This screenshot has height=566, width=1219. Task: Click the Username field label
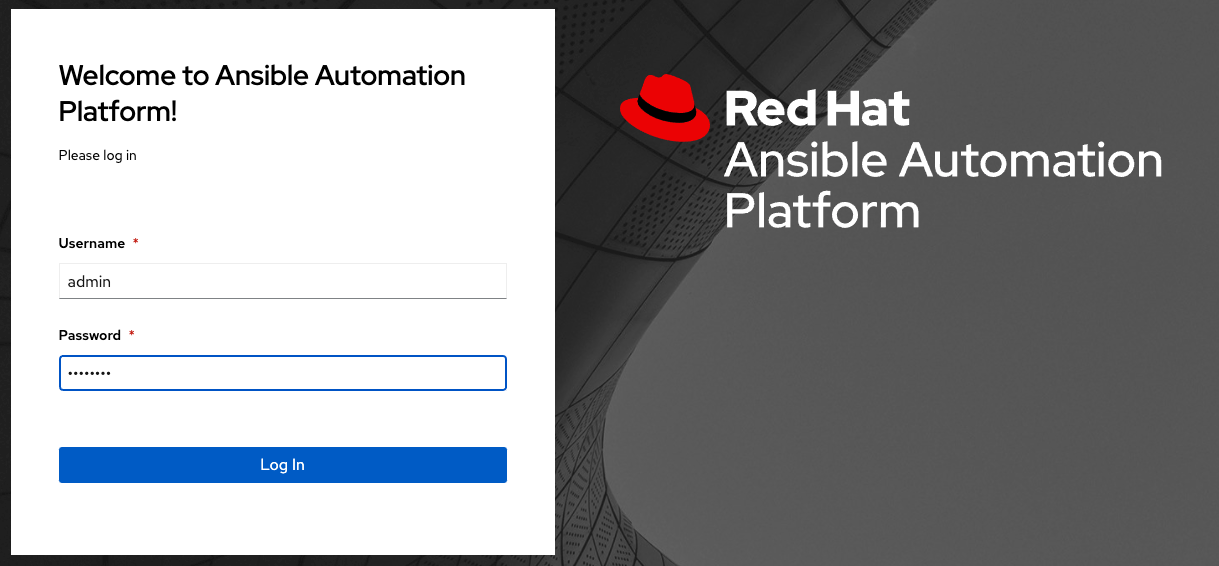point(92,243)
